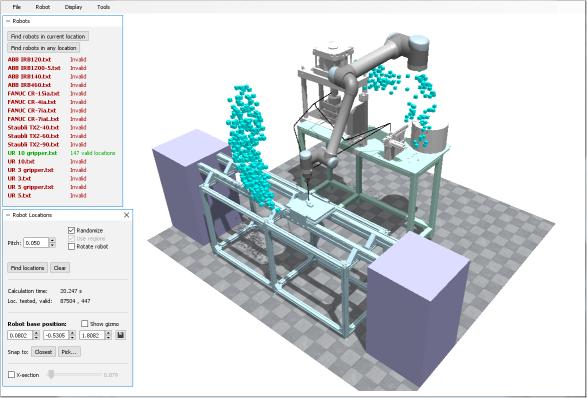Open the Tools menu
The width and height of the screenshot is (587, 398).
tap(104, 7)
